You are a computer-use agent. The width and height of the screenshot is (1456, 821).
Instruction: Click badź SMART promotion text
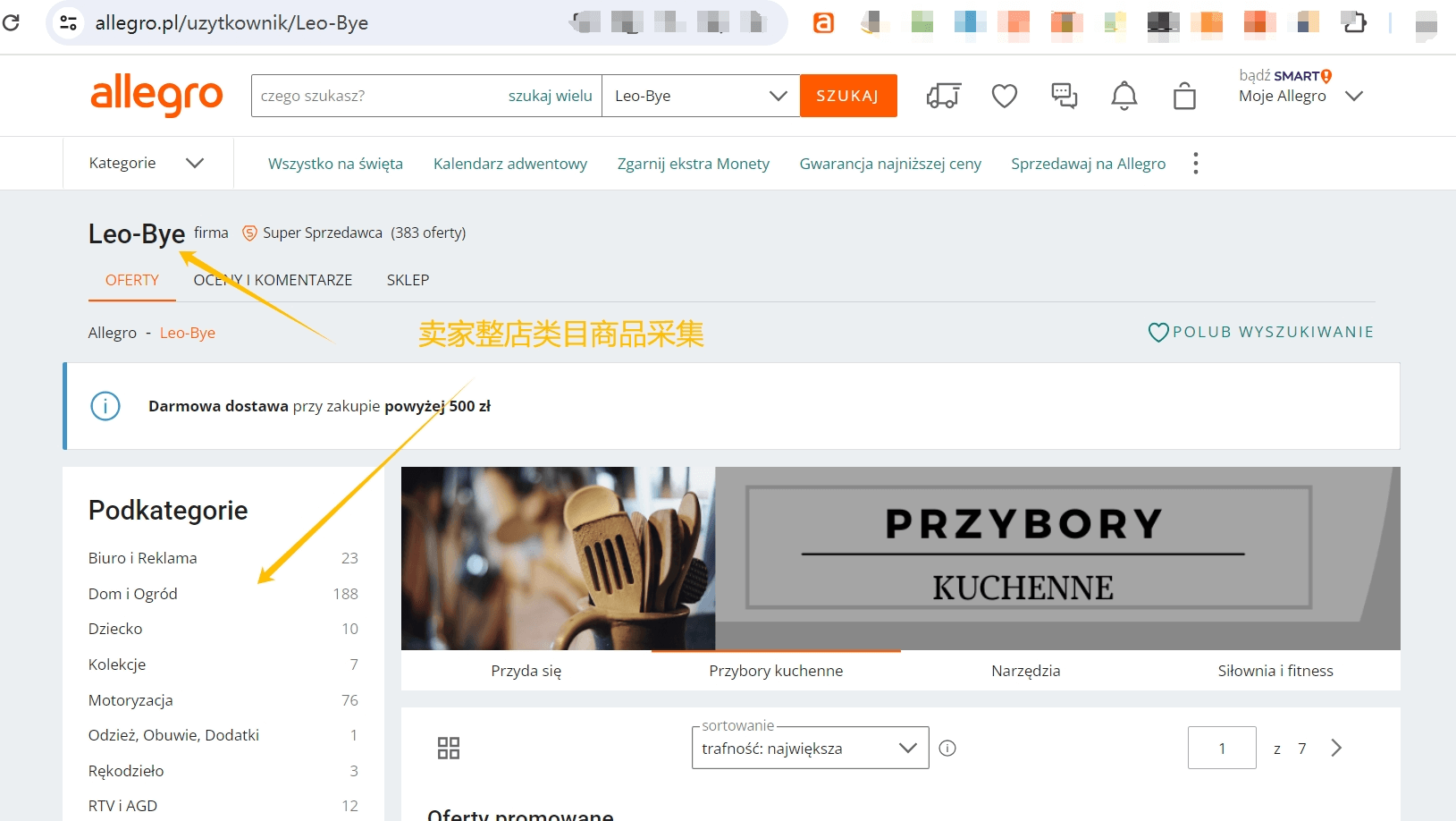[1285, 76]
